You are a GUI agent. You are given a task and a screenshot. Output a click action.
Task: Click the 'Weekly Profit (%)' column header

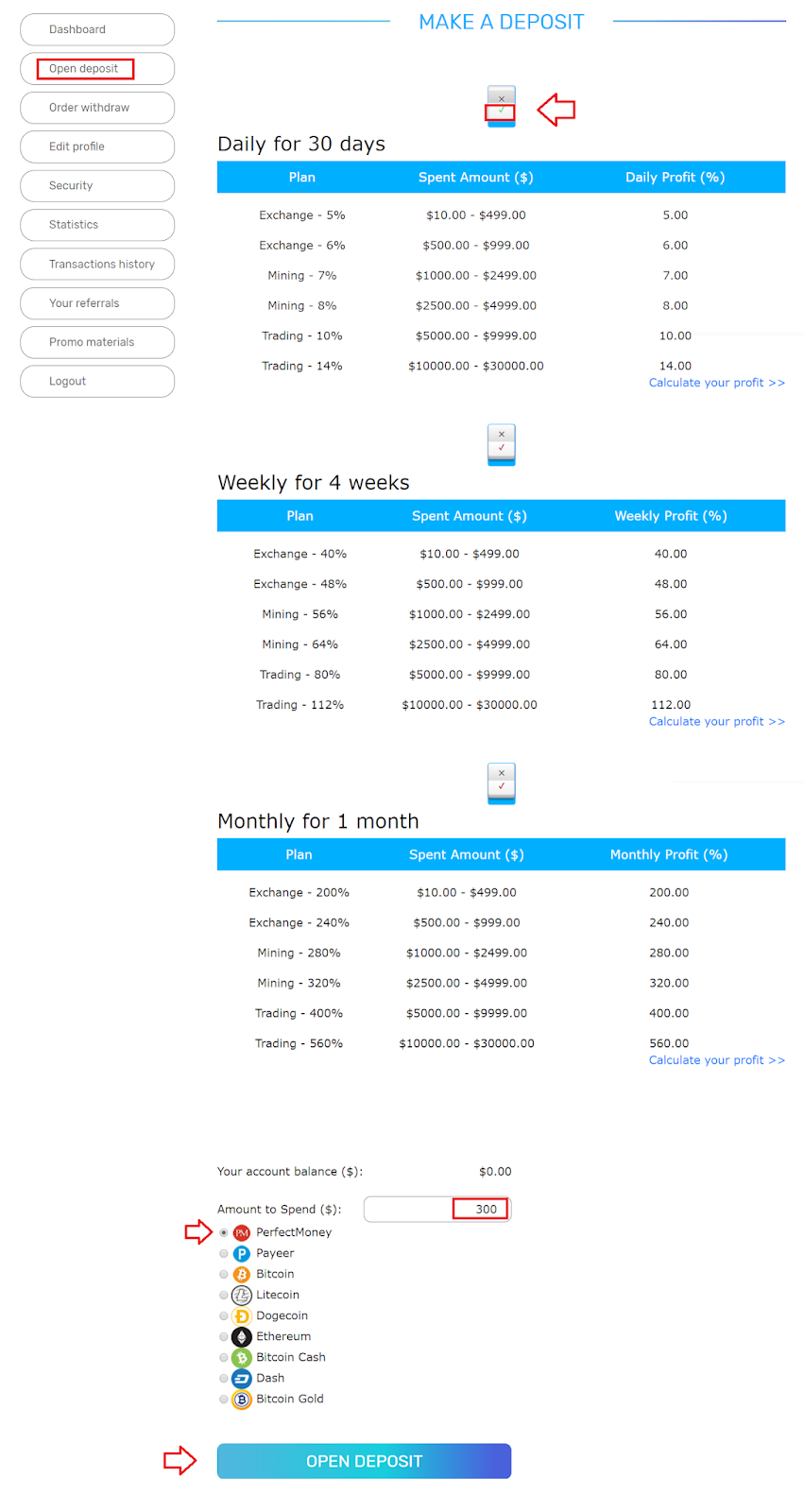point(671,516)
